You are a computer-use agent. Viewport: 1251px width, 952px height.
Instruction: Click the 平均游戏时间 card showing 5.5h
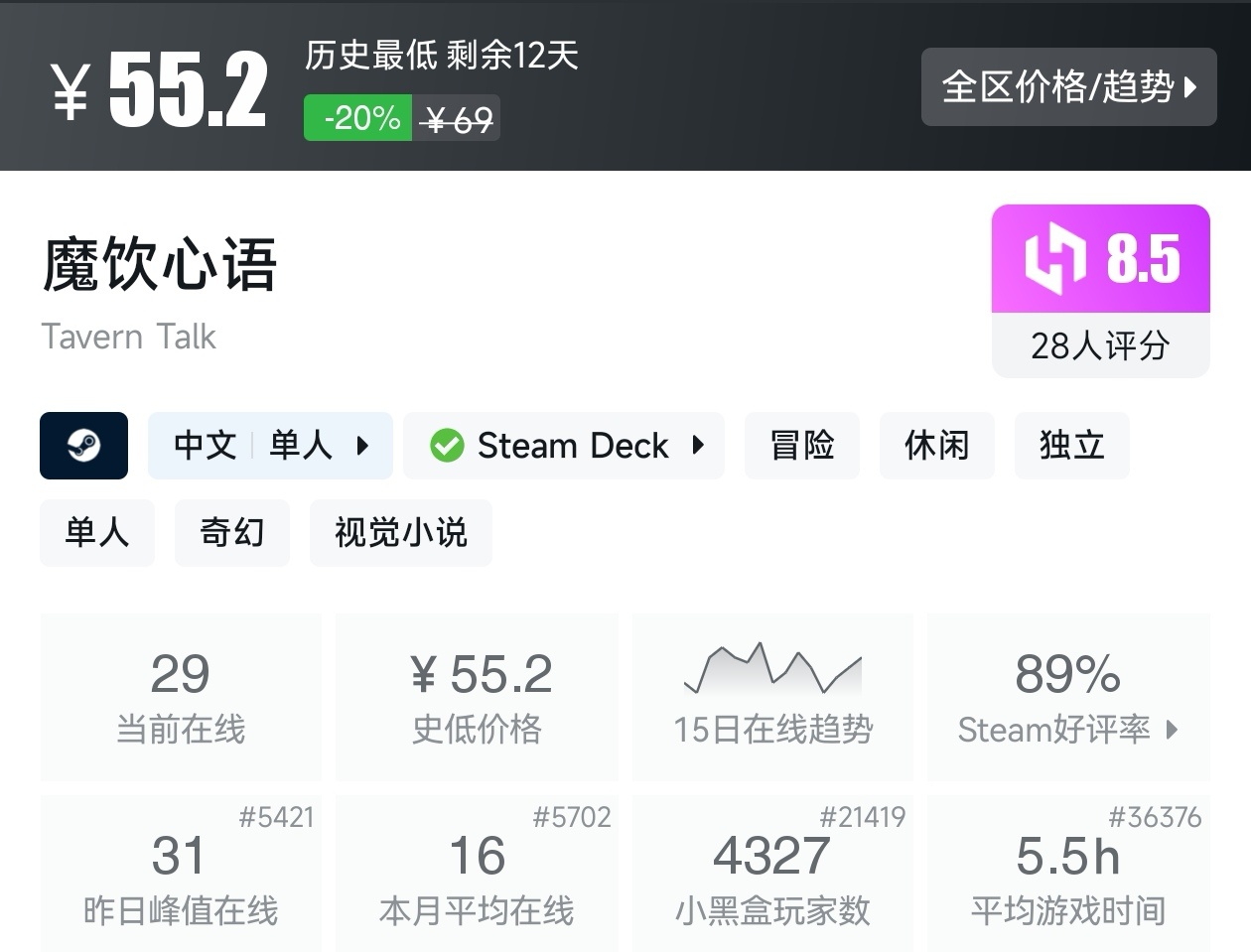1068,874
